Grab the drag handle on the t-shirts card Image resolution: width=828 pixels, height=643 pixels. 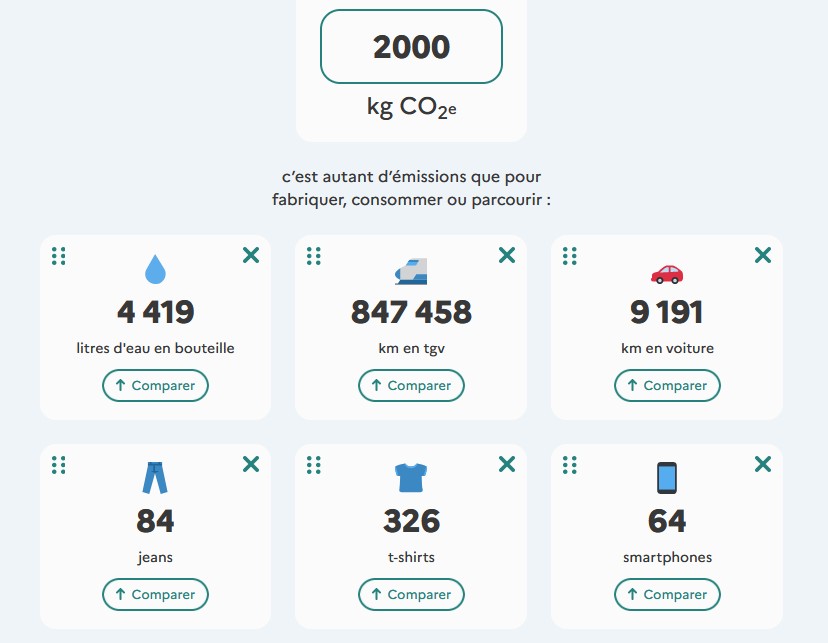click(314, 465)
